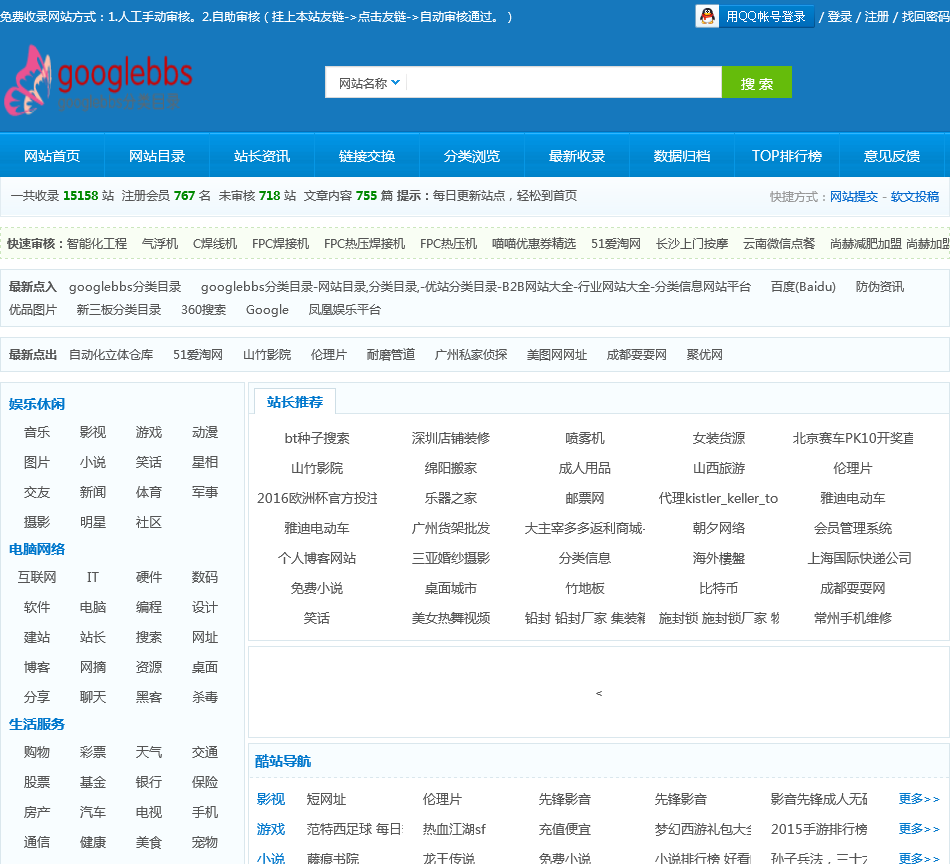Select 链接交换 in the navigation bar
Screen dimensions: 950x864
(367, 156)
